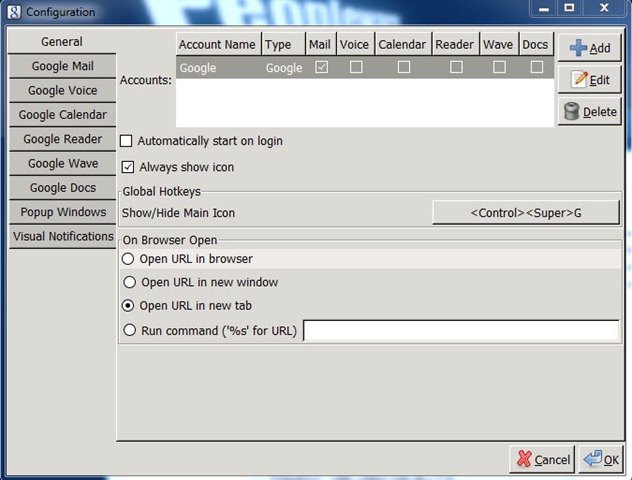Open the Google Calendar tab
Image resolution: width=632 pixels, height=480 pixels.
[x=62, y=114]
